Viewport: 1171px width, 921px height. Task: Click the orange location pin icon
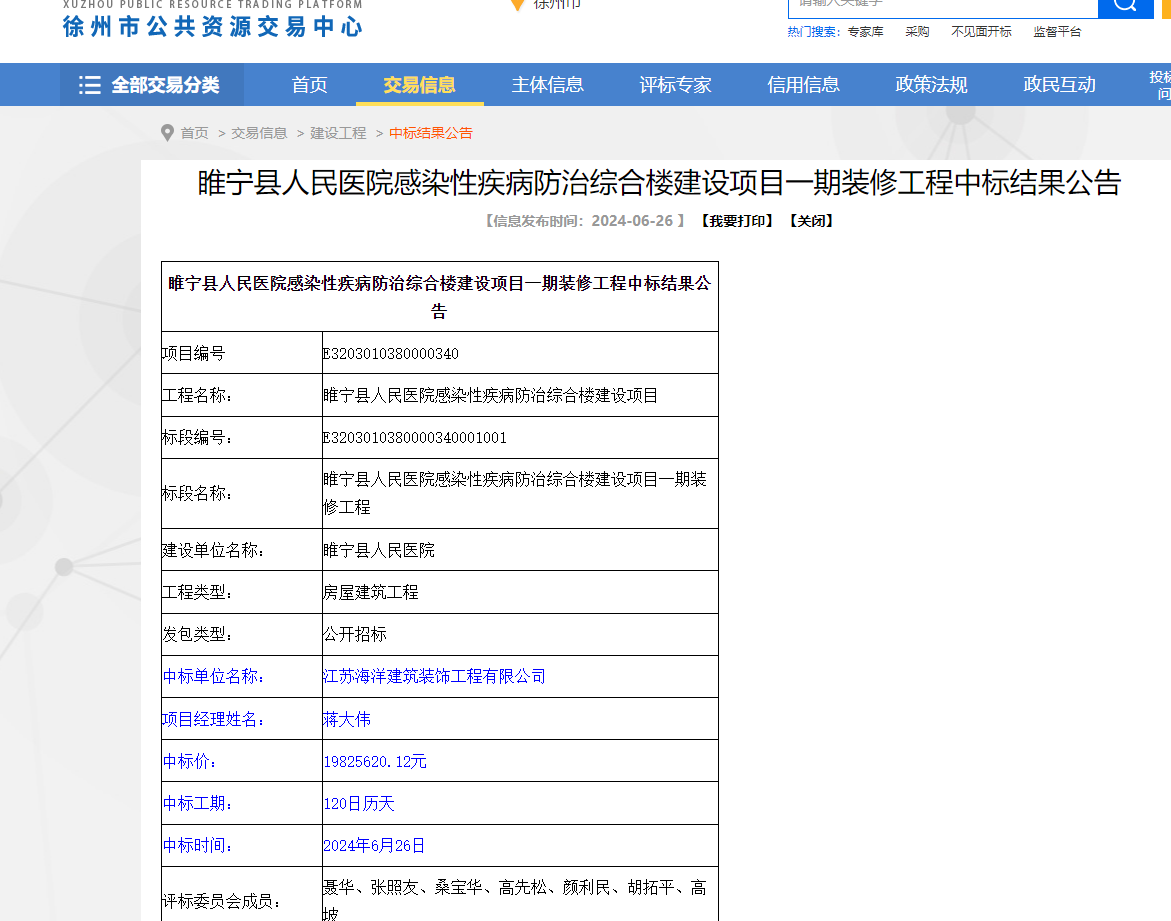click(517, 4)
